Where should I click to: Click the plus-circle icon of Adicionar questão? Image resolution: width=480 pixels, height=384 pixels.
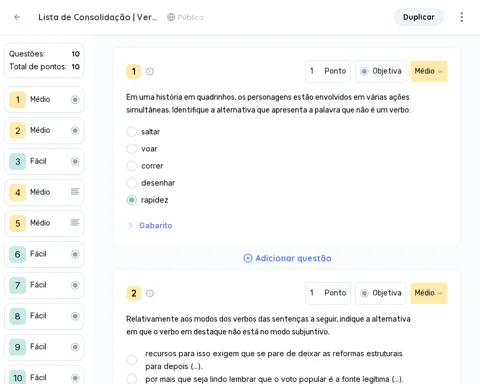(x=248, y=258)
